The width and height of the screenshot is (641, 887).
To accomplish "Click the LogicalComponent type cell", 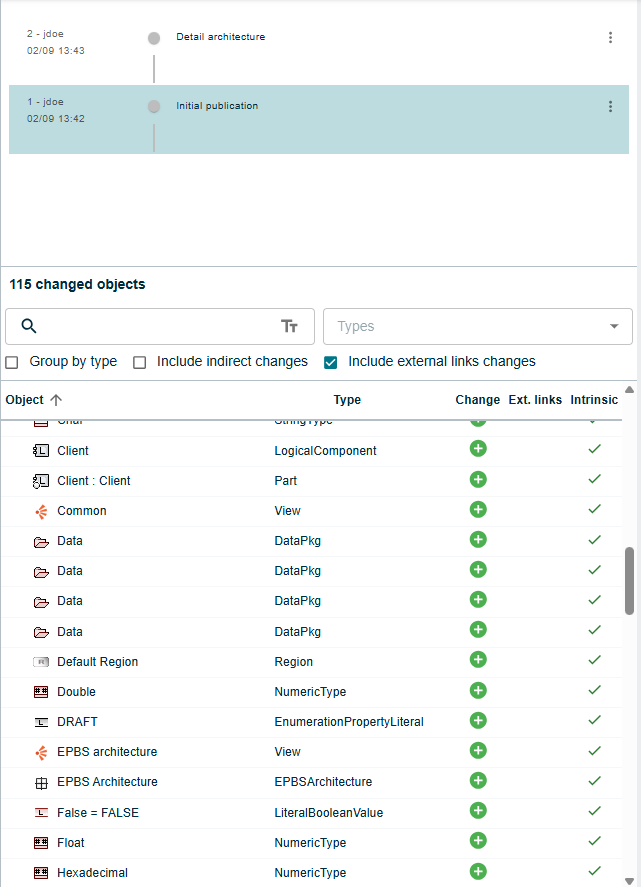I will [x=325, y=451].
